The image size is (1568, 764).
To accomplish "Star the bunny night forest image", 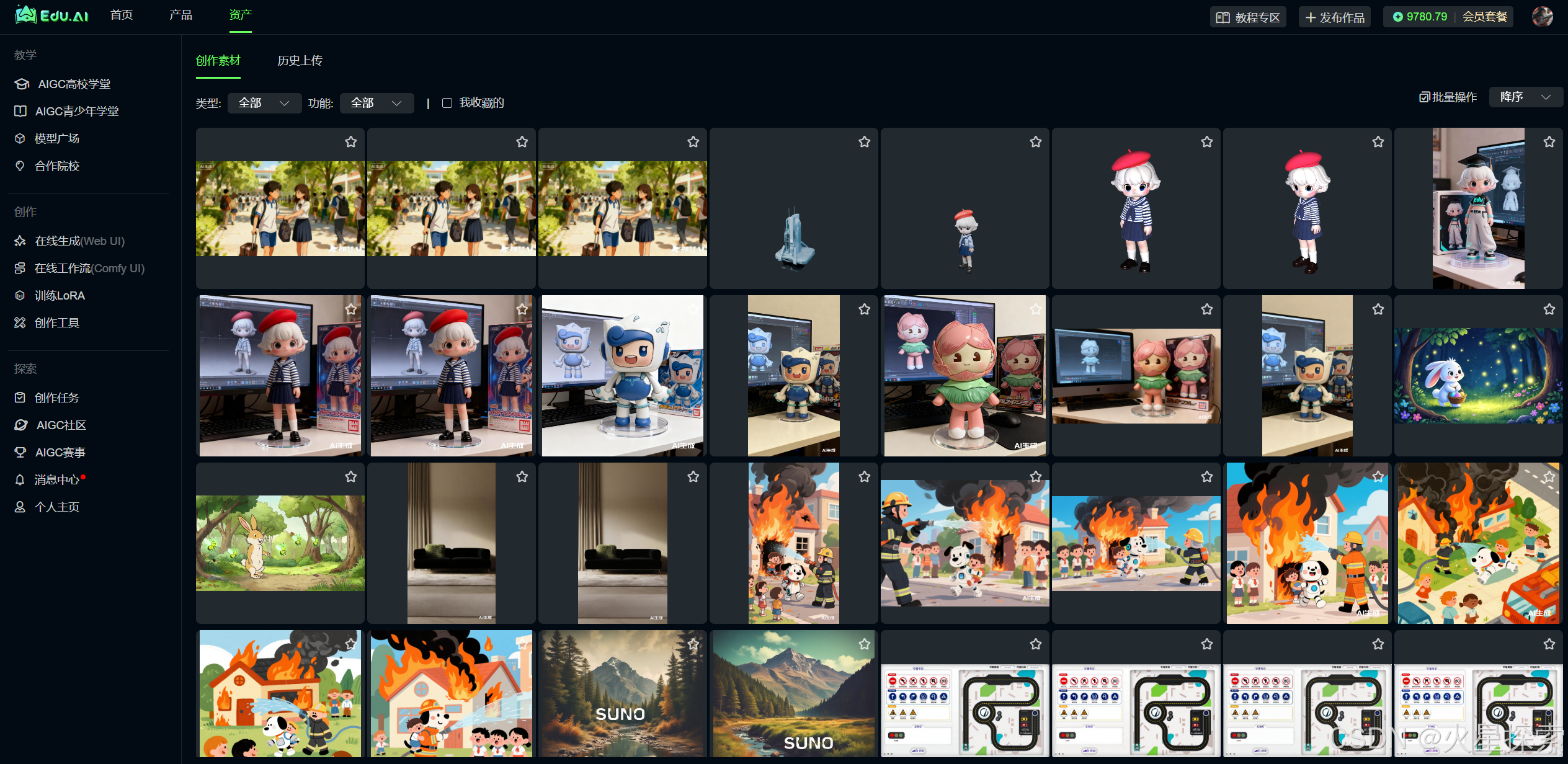I will (1549, 309).
